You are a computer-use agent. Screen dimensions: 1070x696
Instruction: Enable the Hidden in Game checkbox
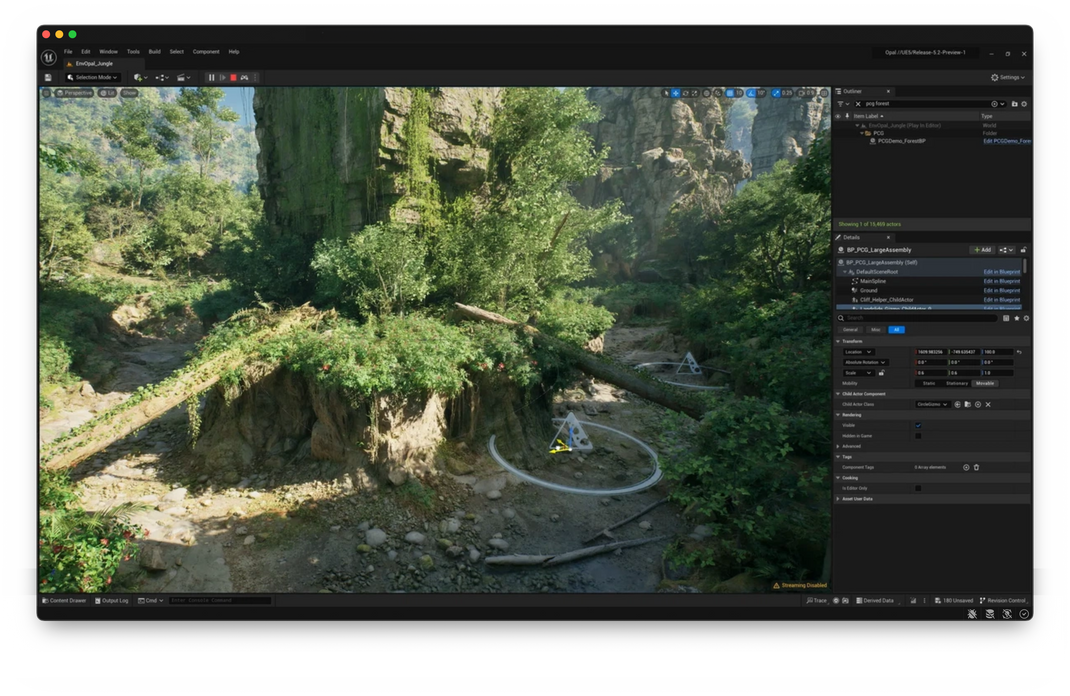(x=918, y=436)
